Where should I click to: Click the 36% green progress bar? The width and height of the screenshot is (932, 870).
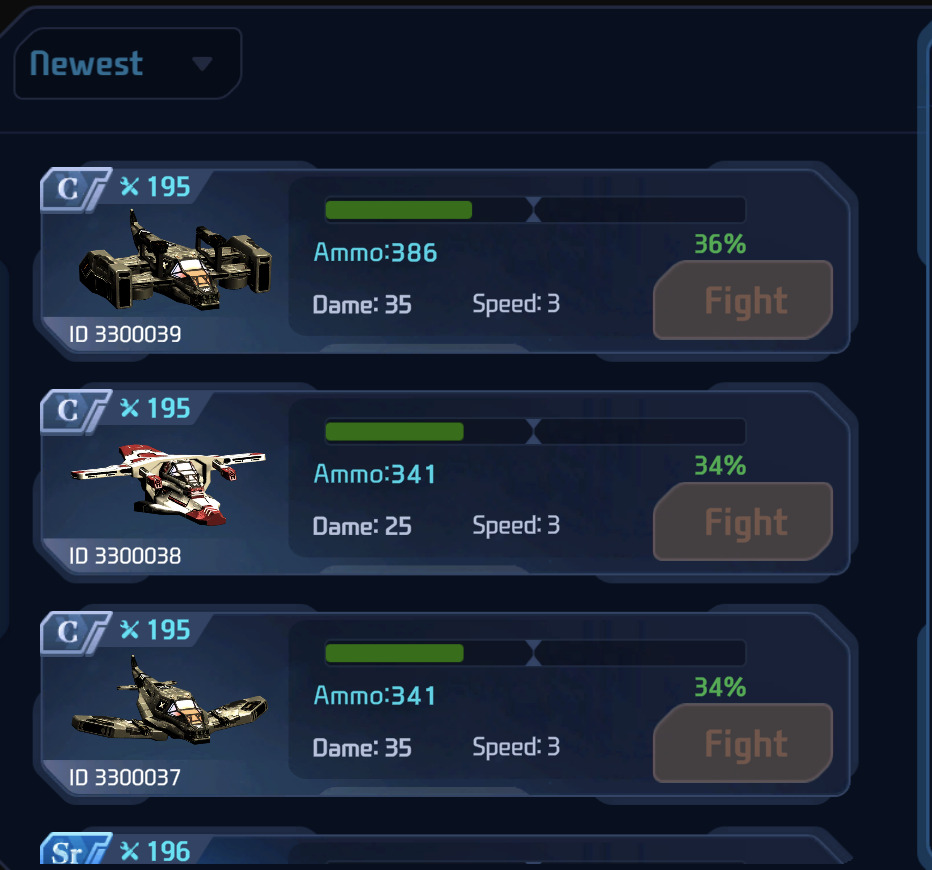pos(535,210)
